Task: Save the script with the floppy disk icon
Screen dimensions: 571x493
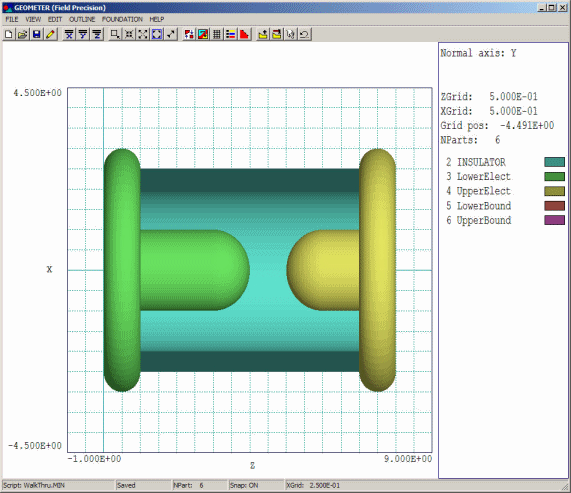Action: (x=36, y=35)
